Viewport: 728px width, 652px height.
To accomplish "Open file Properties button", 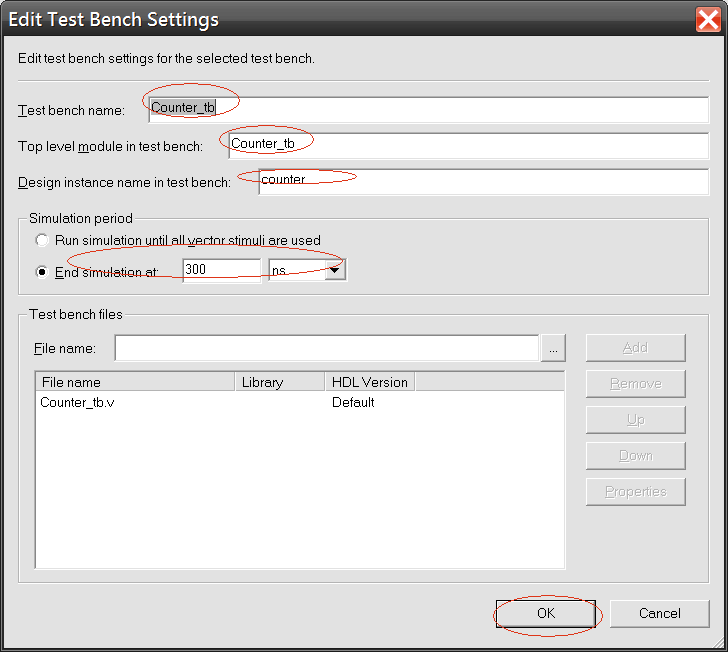I will click(635, 492).
